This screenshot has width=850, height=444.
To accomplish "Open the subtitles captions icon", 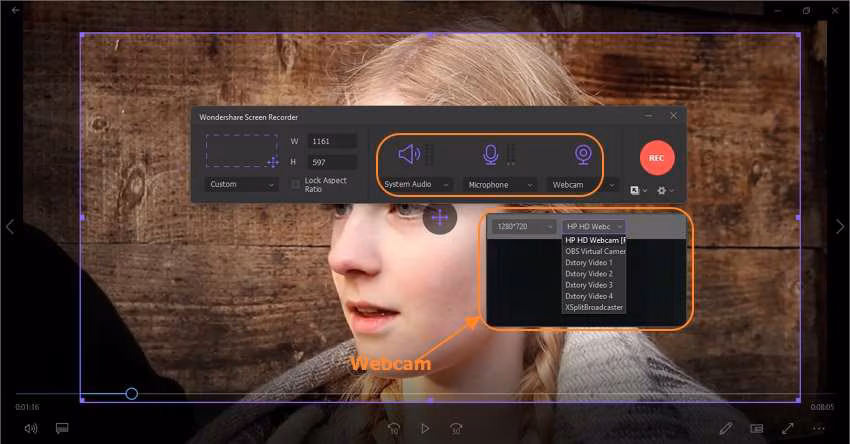I will pyautogui.click(x=62, y=428).
